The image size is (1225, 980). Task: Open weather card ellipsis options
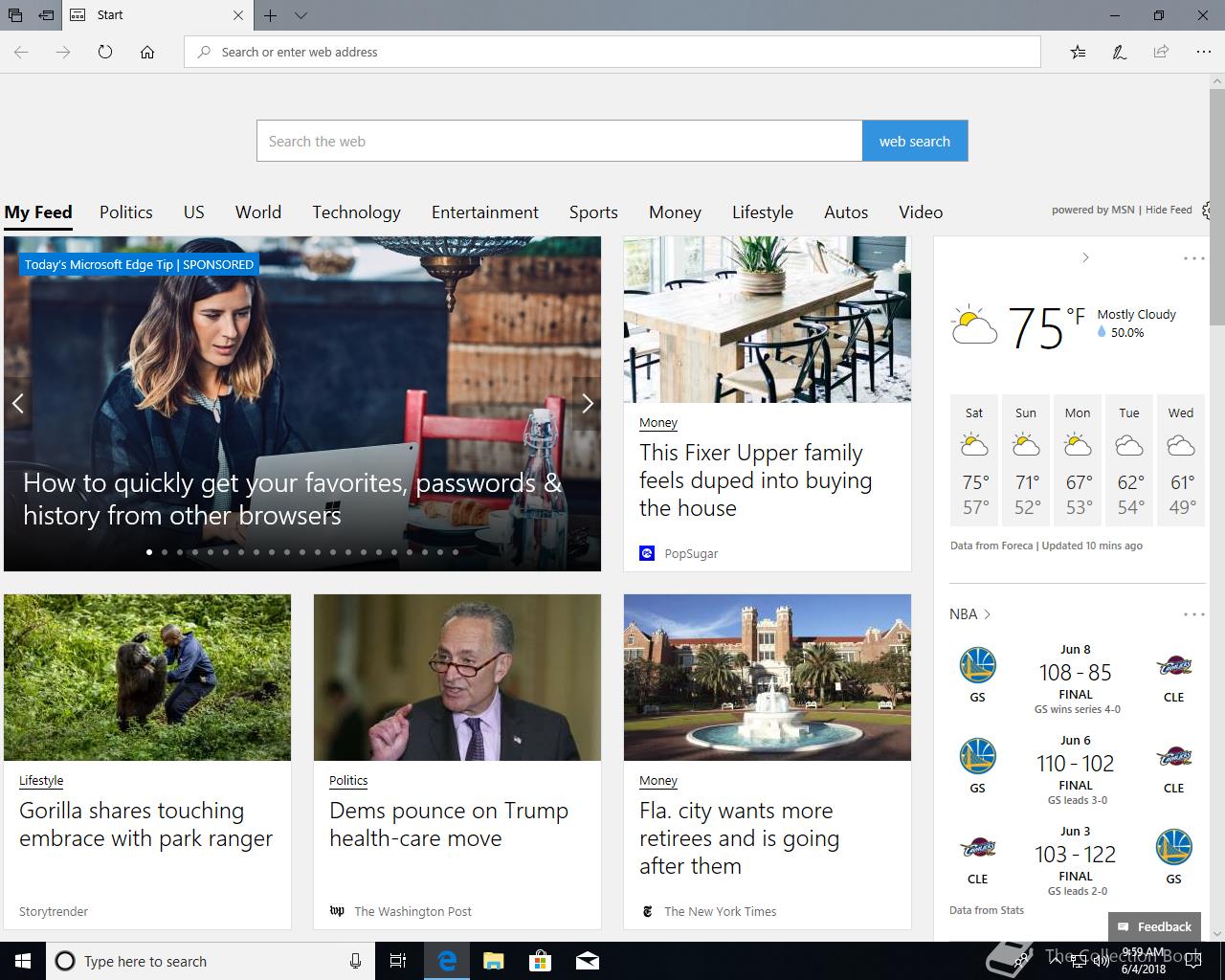(1193, 258)
